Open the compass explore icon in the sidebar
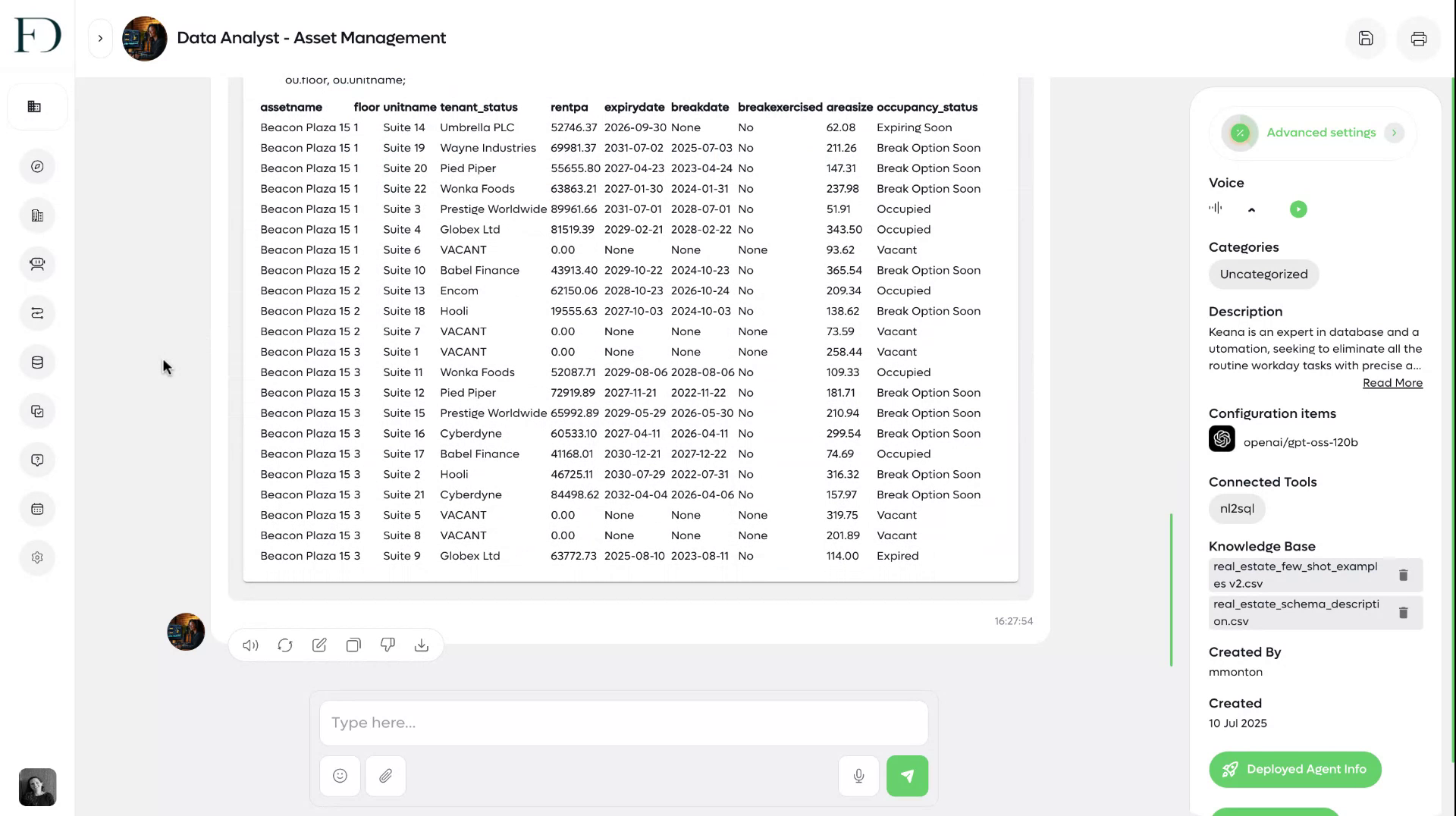 pyautogui.click(x=37, y=167)
